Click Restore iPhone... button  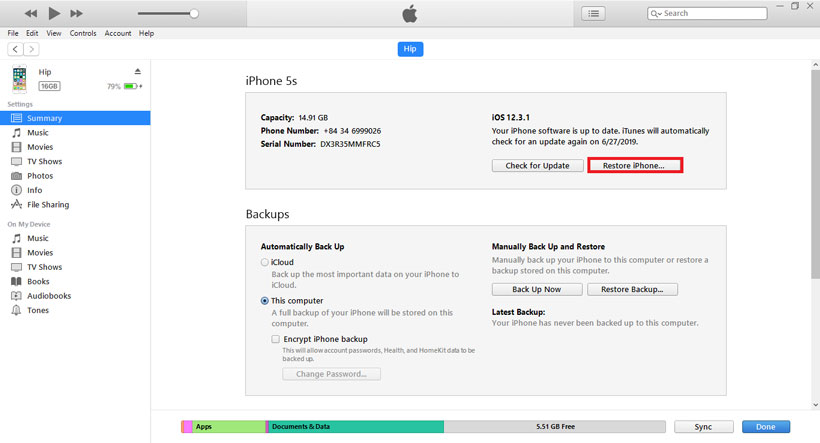[634, 166]
